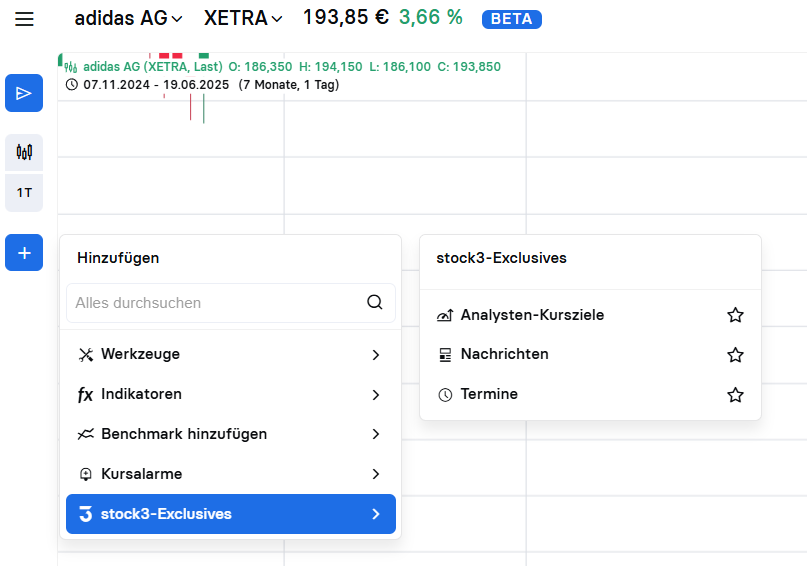Click the blue plus add button

pyautogui.click(x=24, y=253)
